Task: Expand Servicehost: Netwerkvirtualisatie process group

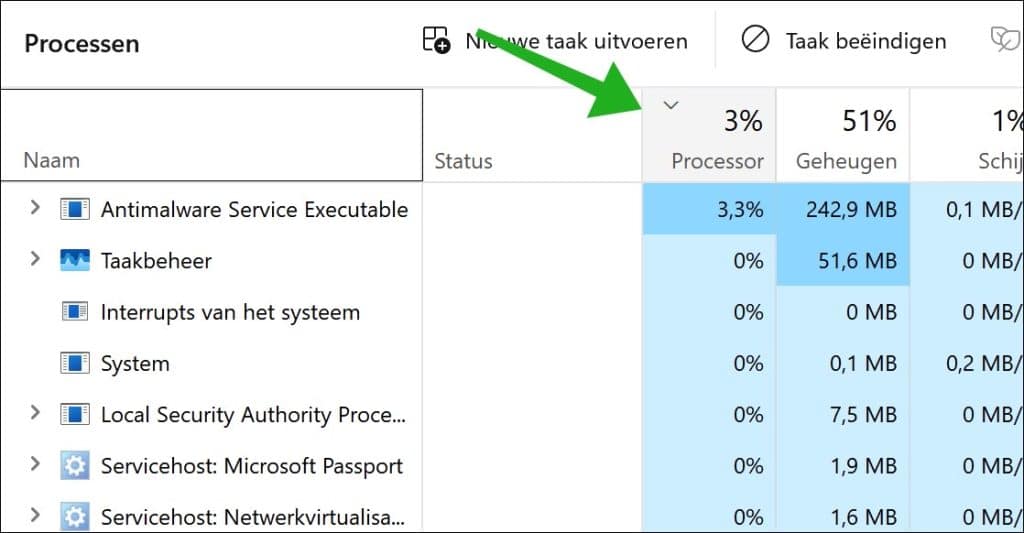Action: click(35, 517)
